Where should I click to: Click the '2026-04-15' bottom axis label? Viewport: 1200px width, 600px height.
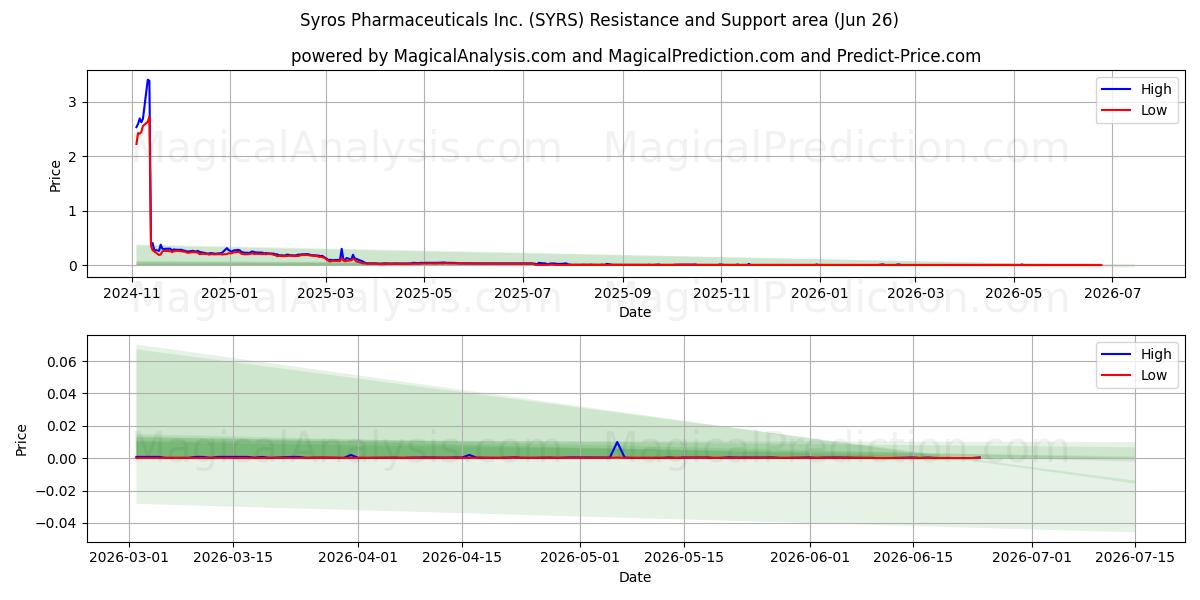pyautogui.click(x=461, y=558)
